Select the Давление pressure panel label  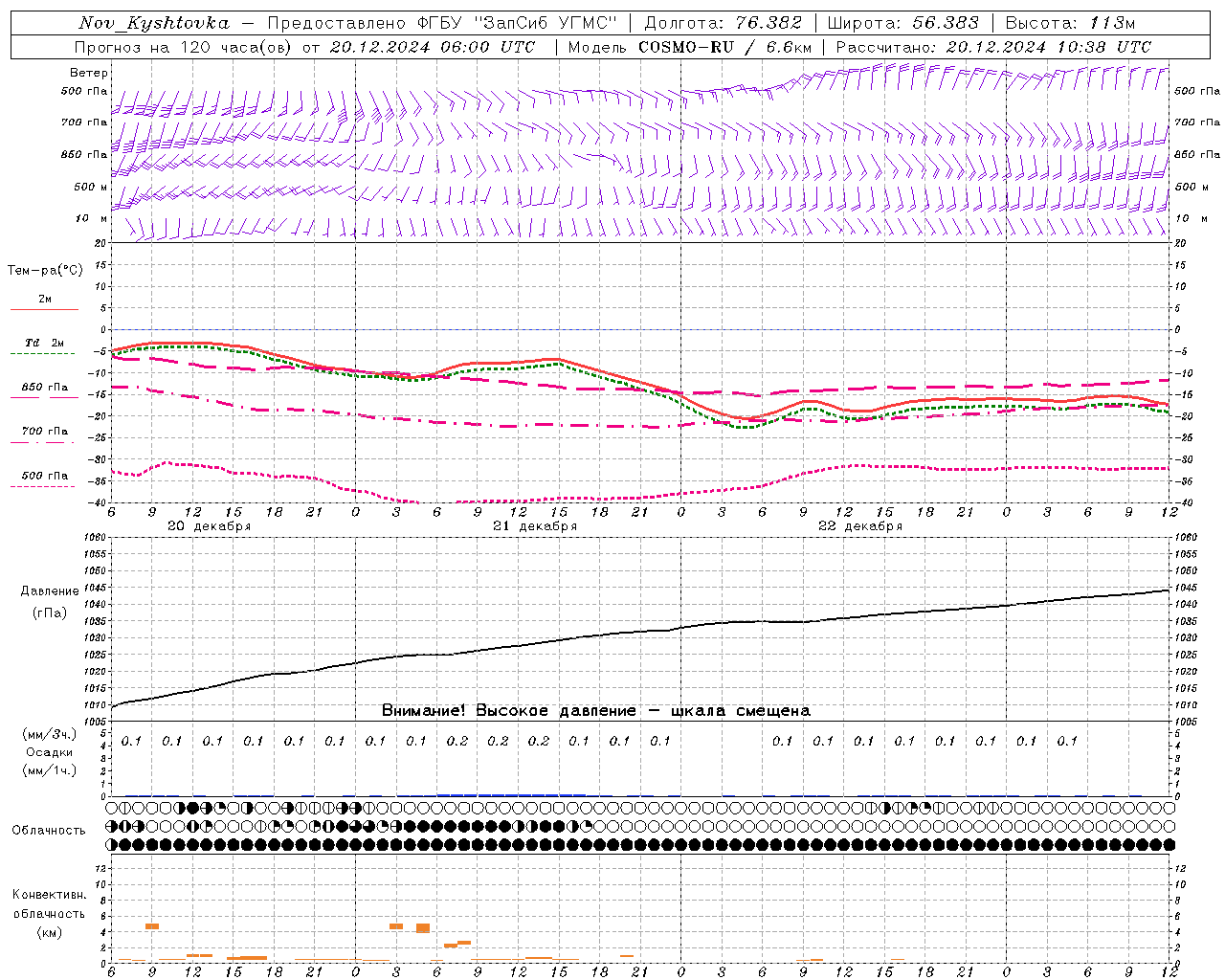point(50,591)
